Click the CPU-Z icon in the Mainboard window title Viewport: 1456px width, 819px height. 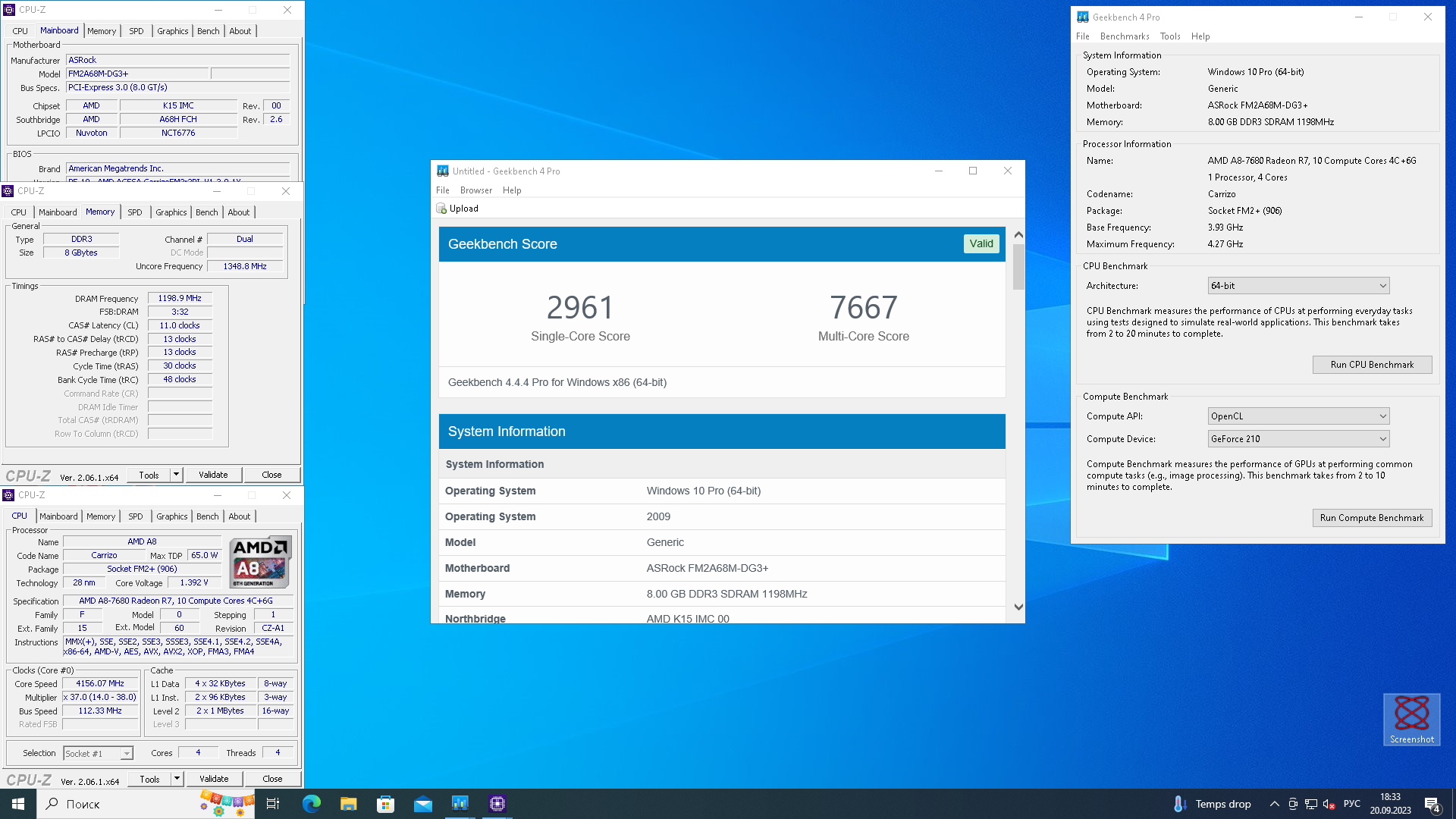[9, 10]
